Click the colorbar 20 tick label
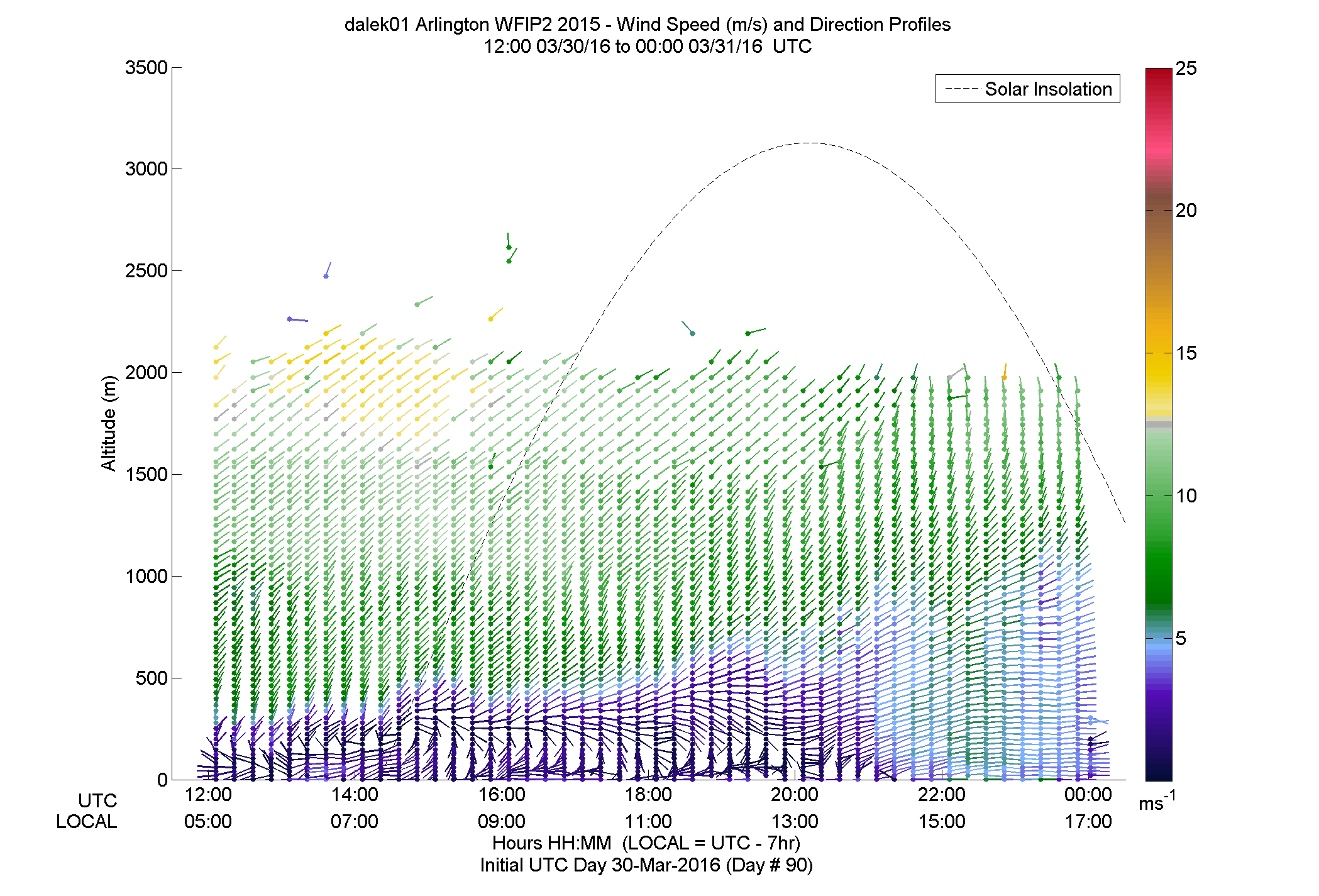 (x=1186, y=211)
